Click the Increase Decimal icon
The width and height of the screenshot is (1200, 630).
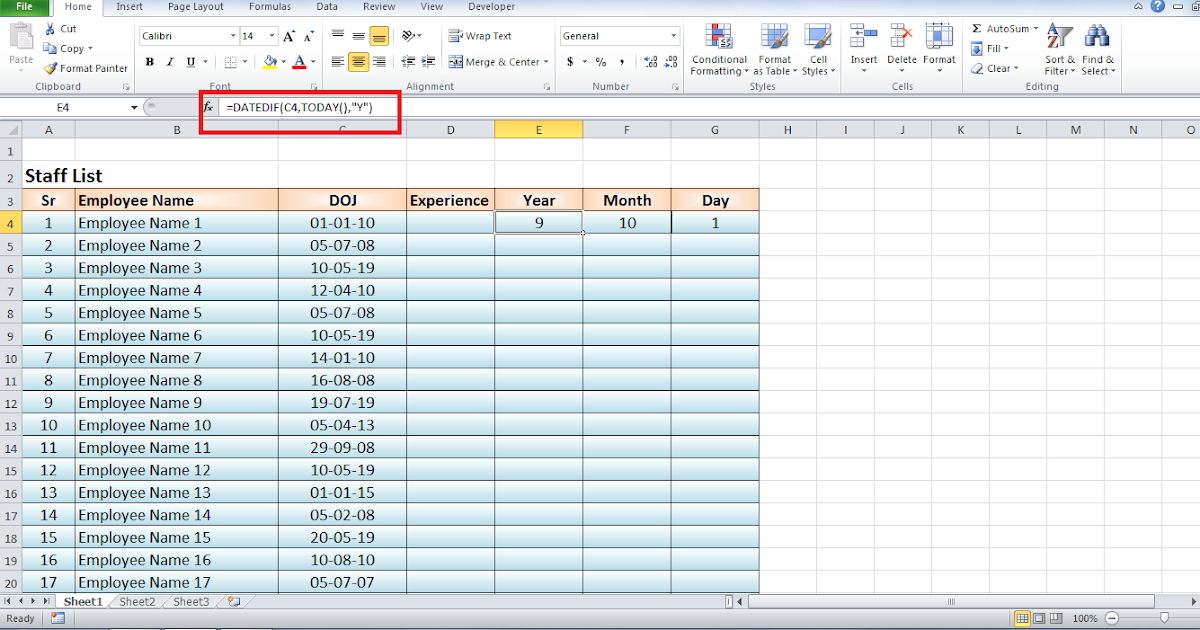click(650, 61)
